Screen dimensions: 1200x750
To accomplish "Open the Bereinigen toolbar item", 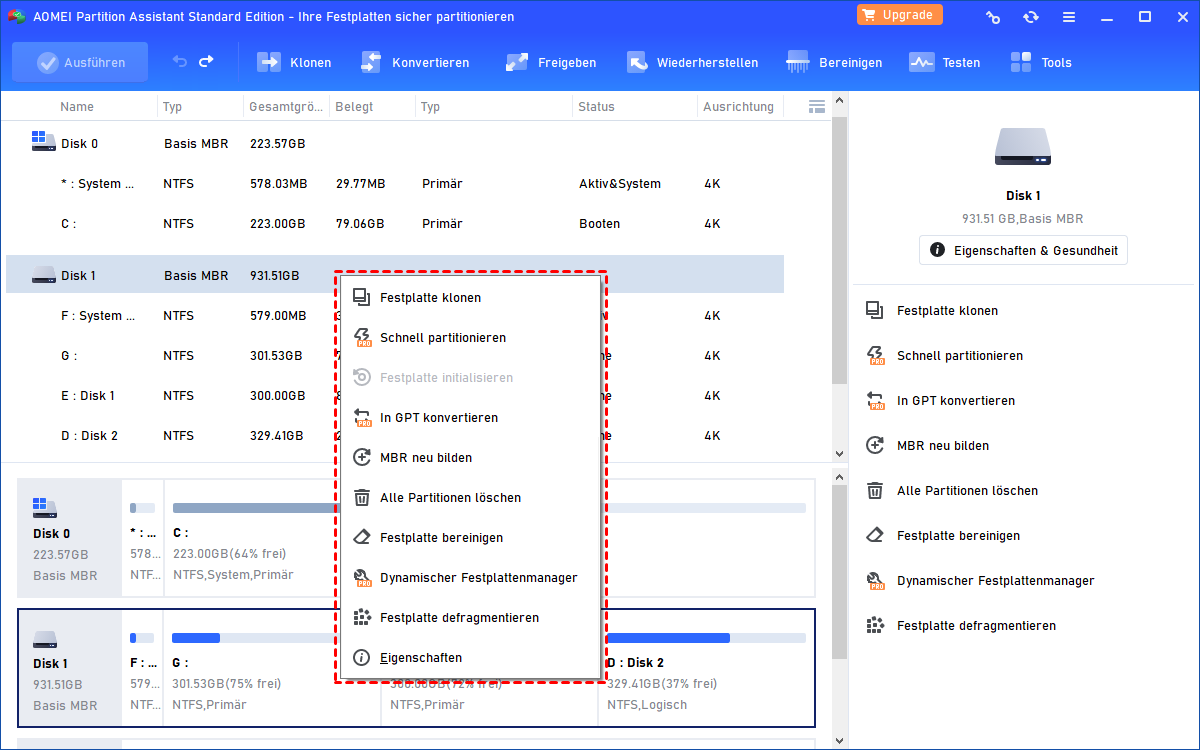I will 834,62.
